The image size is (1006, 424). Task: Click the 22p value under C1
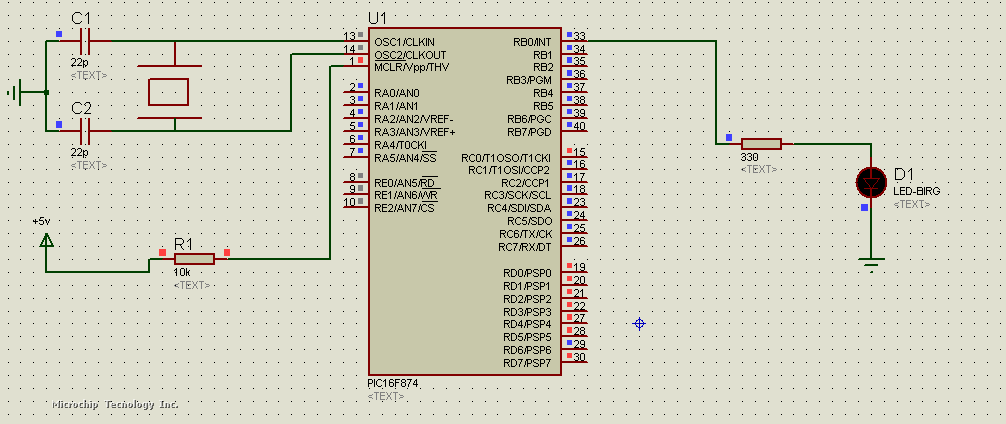[79, 63]
